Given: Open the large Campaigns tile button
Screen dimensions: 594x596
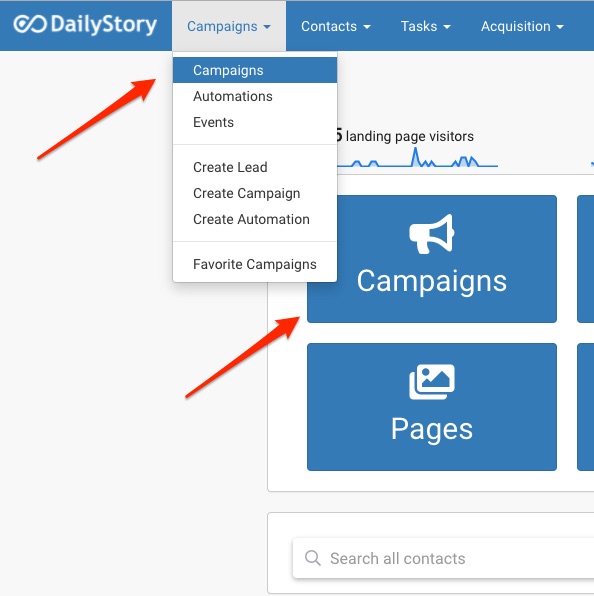Looking at the screenshot, I should coord(432,259).
